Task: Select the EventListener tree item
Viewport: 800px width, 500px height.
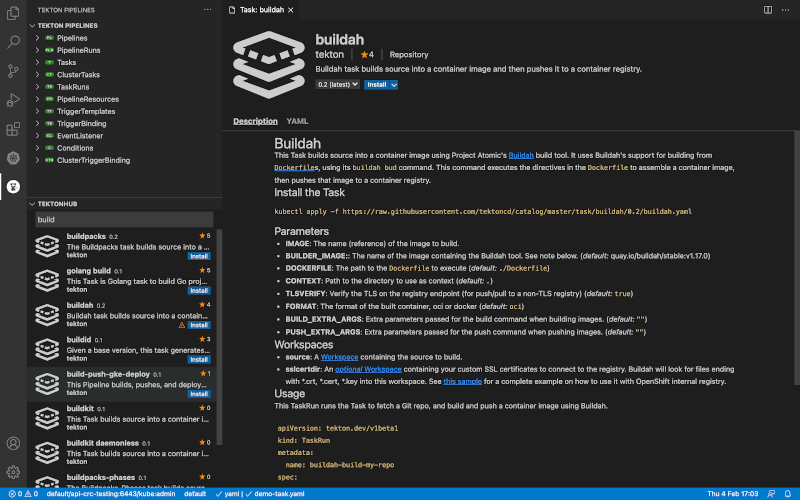Action: coord(80,136)
